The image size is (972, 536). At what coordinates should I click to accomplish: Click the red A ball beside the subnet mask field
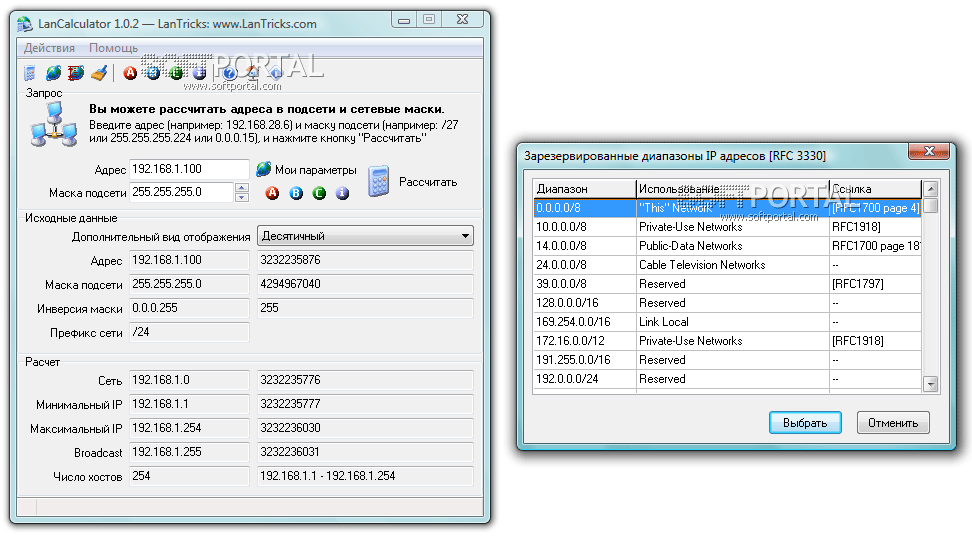click(x=272, y=193)
